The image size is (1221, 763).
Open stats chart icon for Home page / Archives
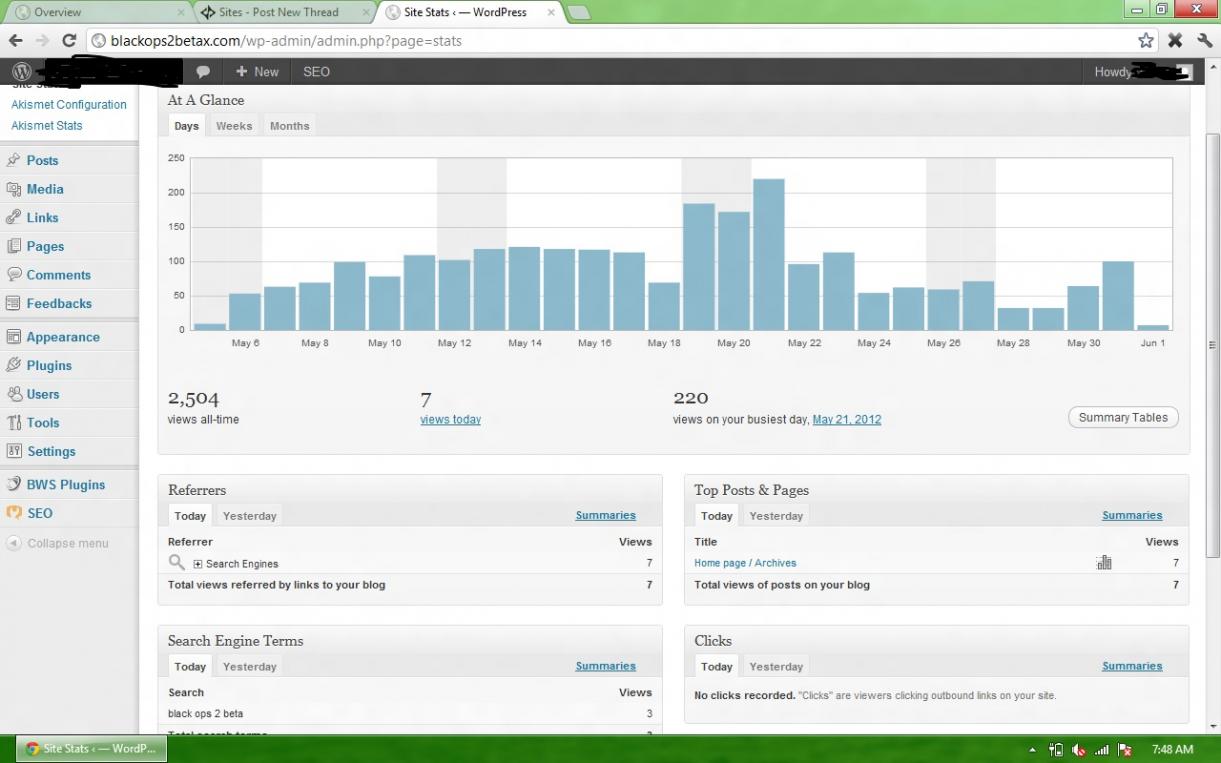[x=1104, y=563]
